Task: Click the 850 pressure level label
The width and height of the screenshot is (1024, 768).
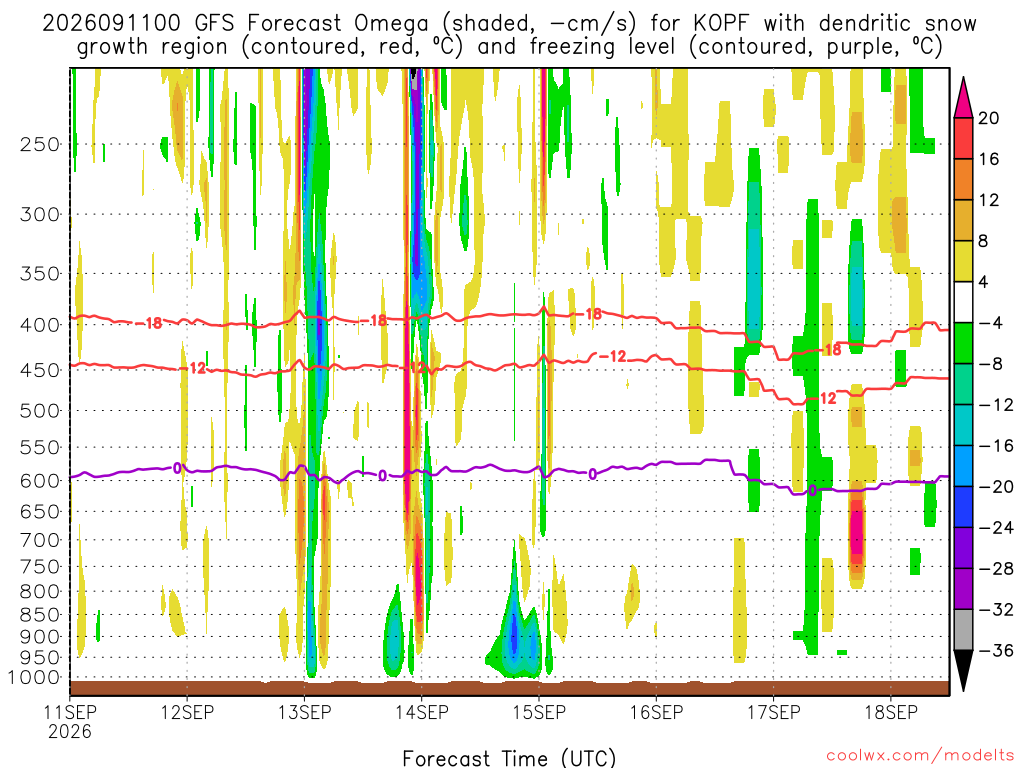Action: pyautogui.click(x=40, y=615)
